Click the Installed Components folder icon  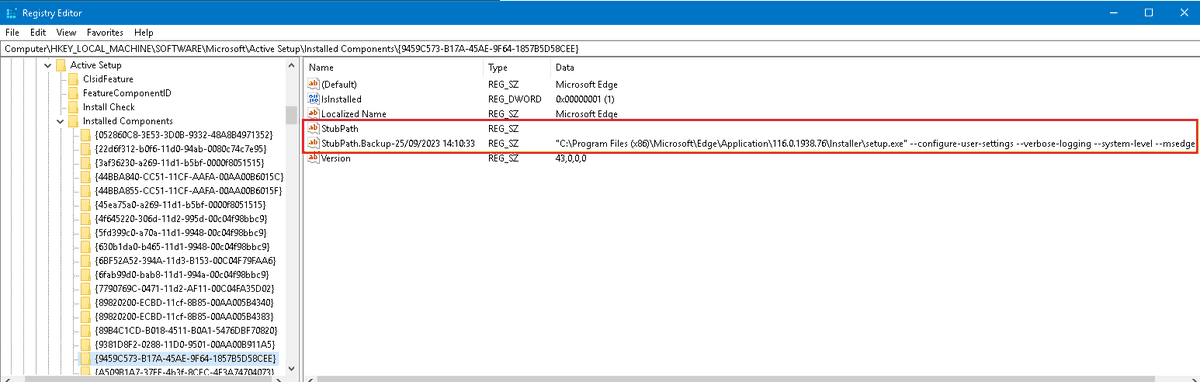[73, 121]
